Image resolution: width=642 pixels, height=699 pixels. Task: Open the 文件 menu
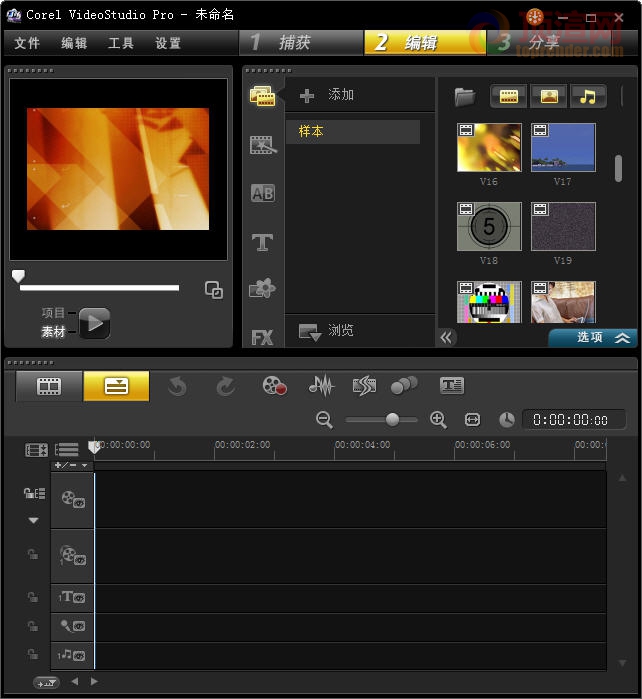27,43
